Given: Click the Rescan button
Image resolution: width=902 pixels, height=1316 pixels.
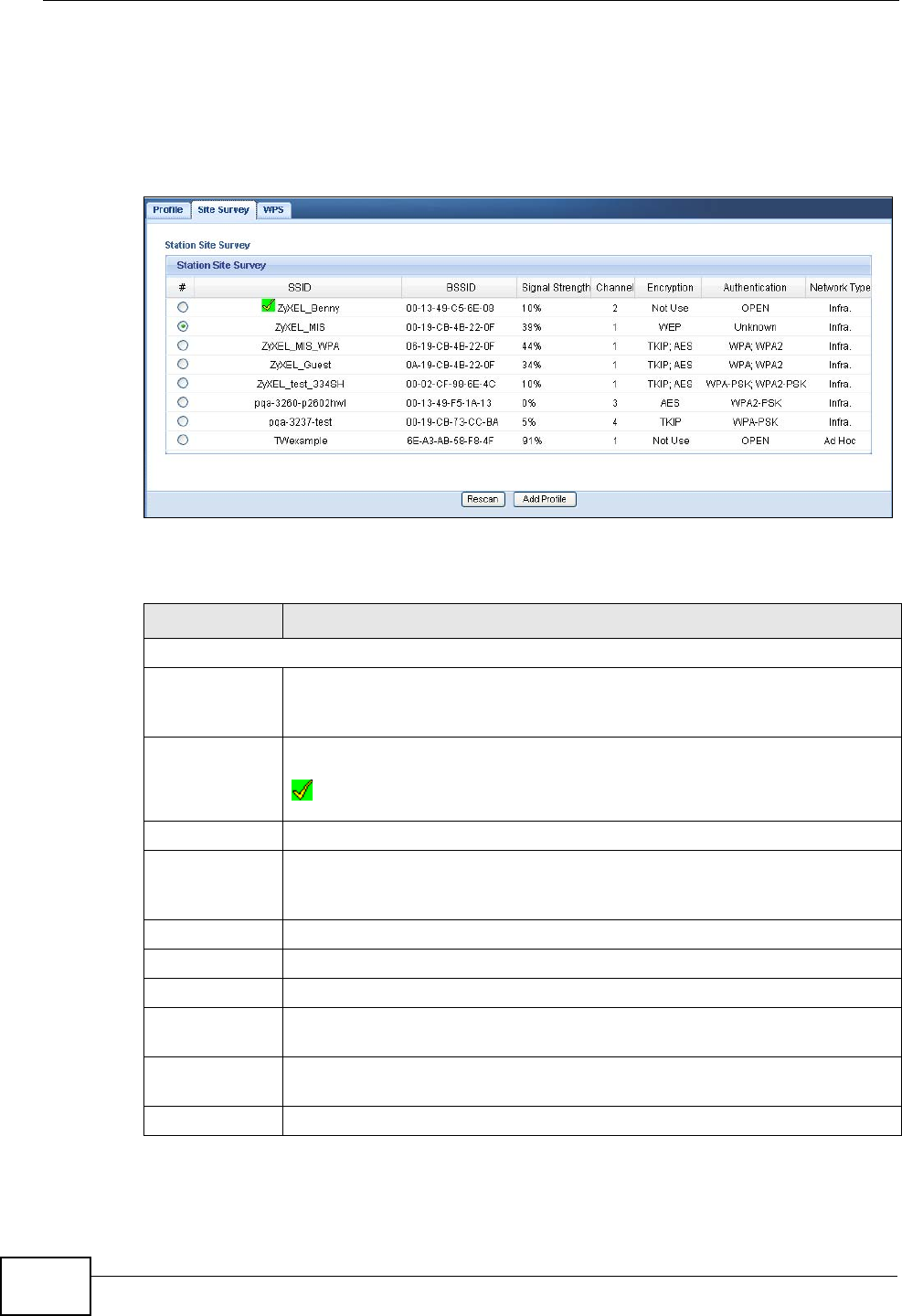Looking at the screenshot, I should point(483,499).
